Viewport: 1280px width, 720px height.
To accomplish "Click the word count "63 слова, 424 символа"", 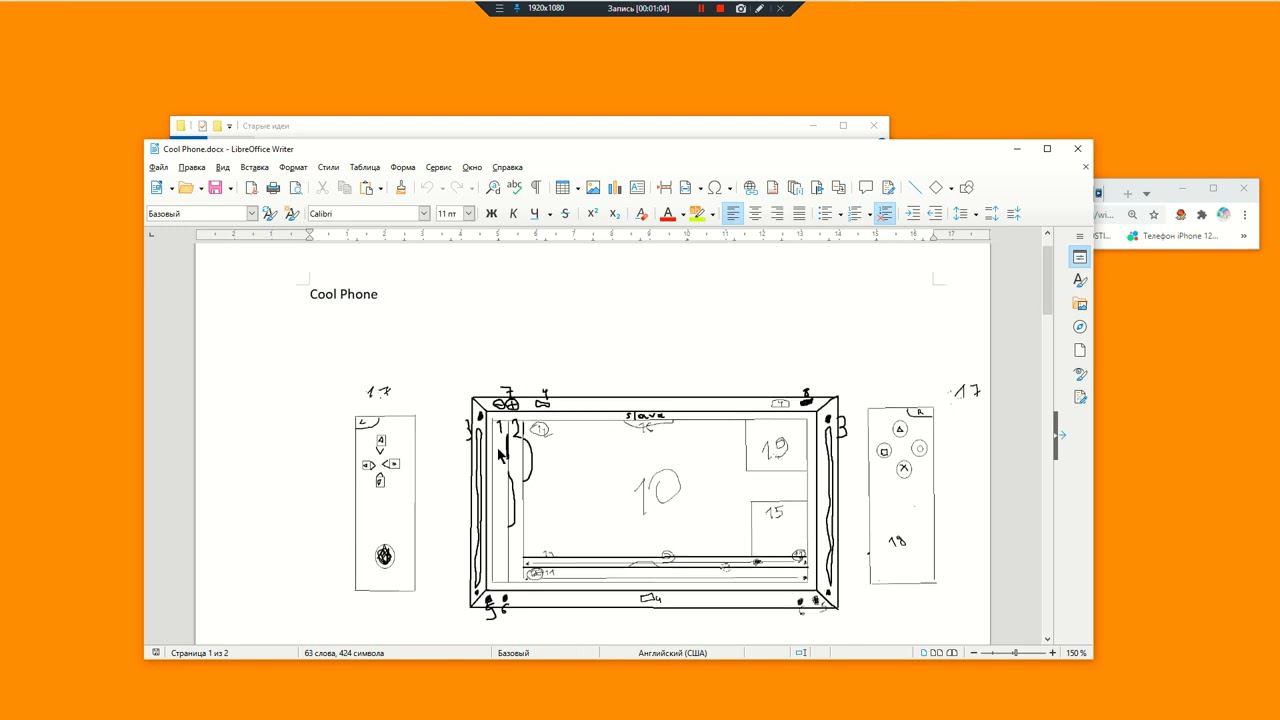I will pos(344,653).
